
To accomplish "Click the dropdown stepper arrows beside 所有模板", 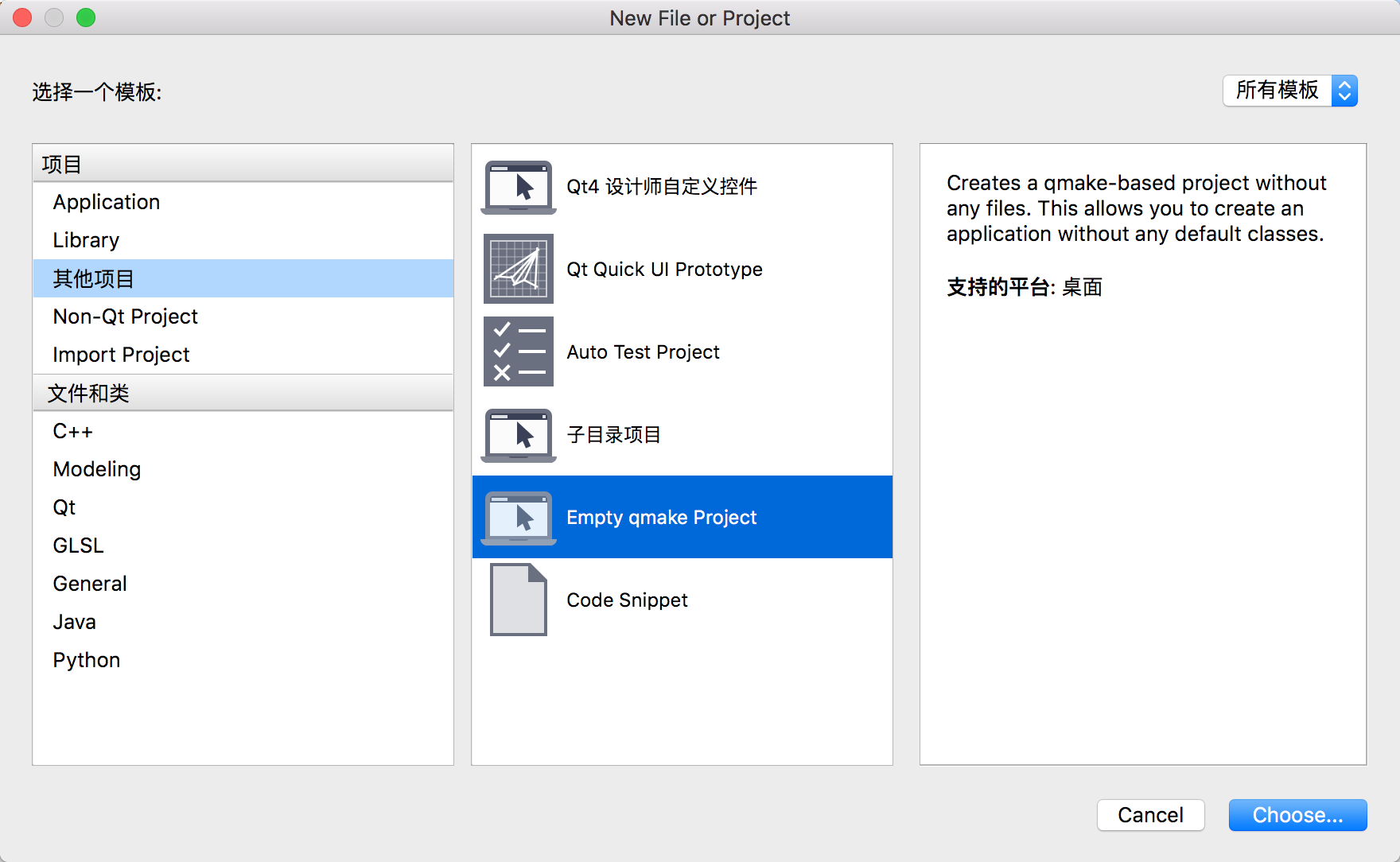I will tap(1344, 91).
